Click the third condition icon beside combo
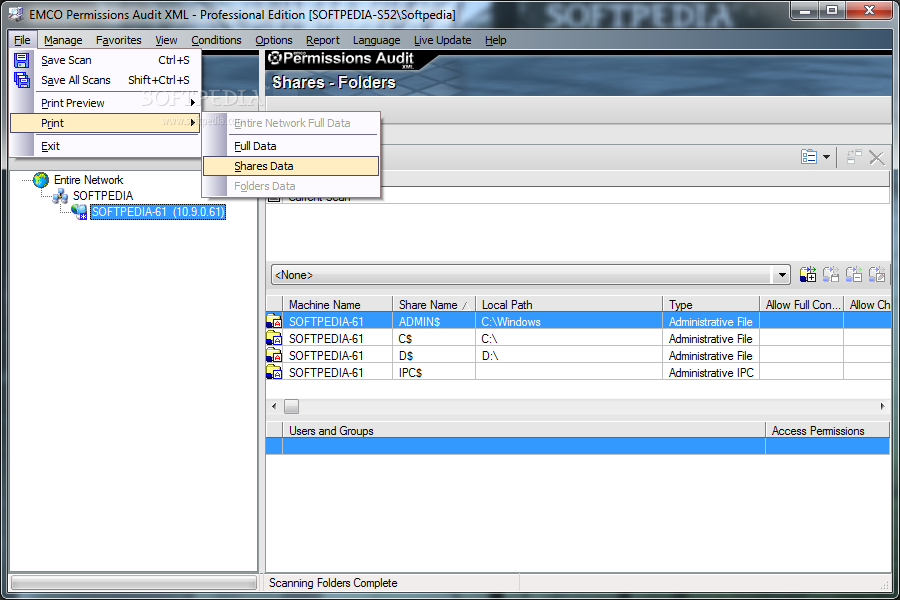This screenshot has height=600, width=900. (x=854, y=274)
